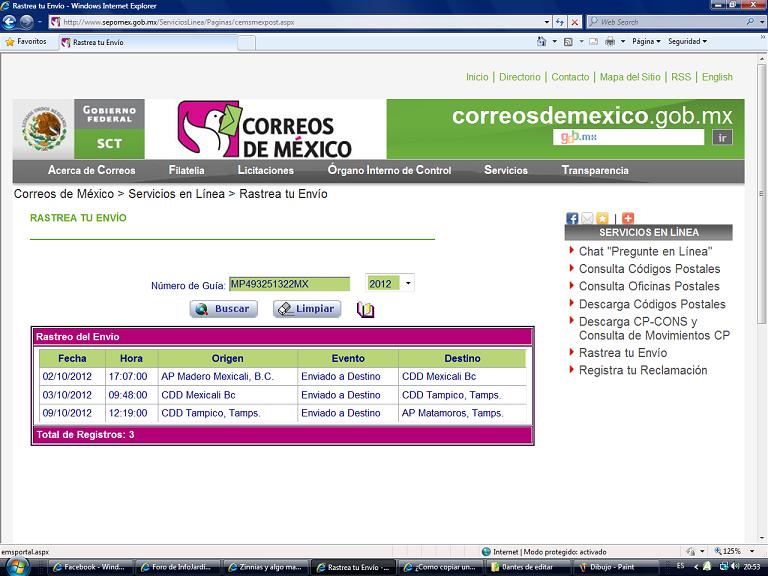768x576 pixels.
Task: Open the year 2012 dropdown
Action: click(408, 283)
